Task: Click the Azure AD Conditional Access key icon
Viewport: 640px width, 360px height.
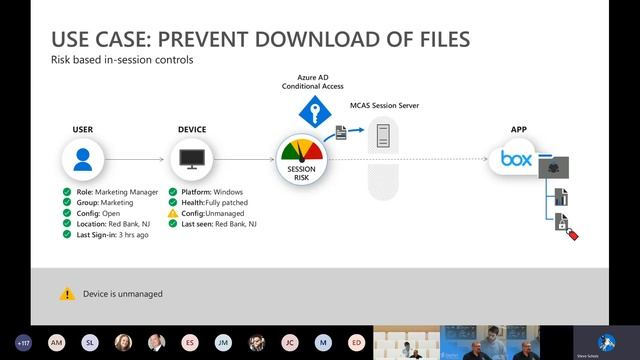Action: [x=315, y=112]
